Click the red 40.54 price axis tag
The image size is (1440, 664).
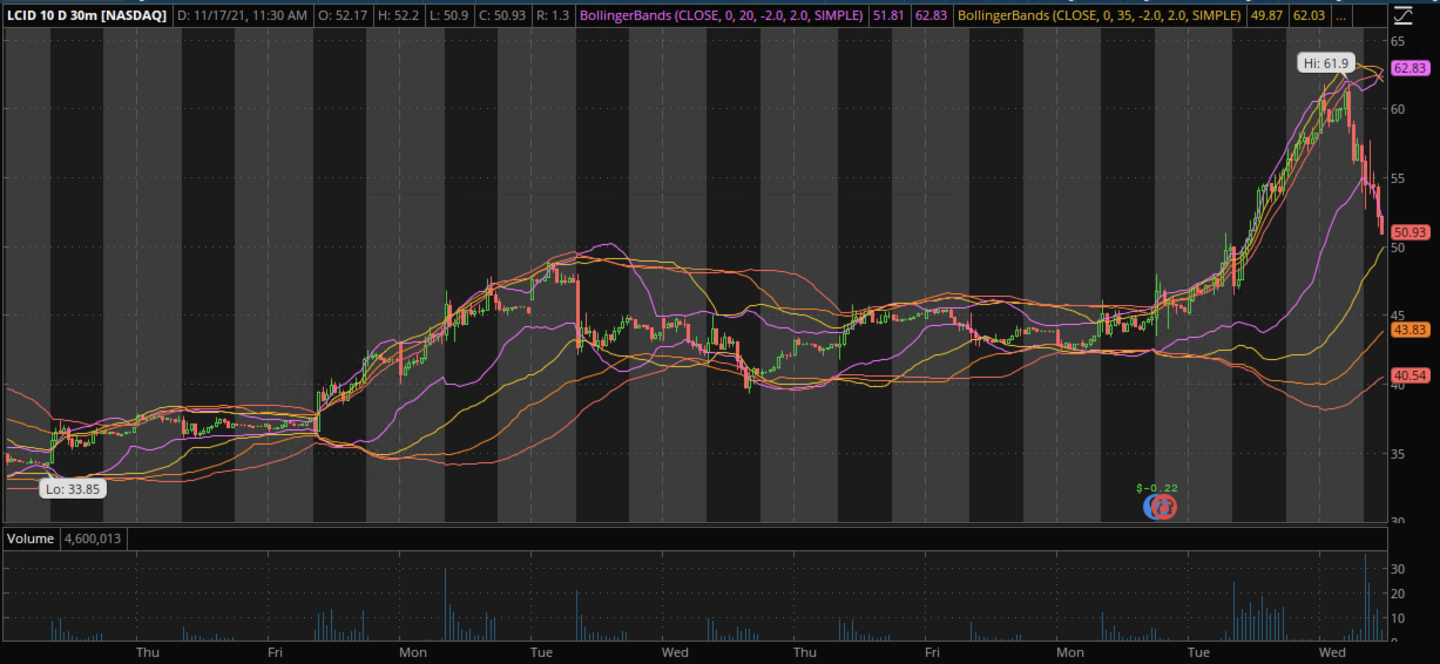pos(1409,375)
